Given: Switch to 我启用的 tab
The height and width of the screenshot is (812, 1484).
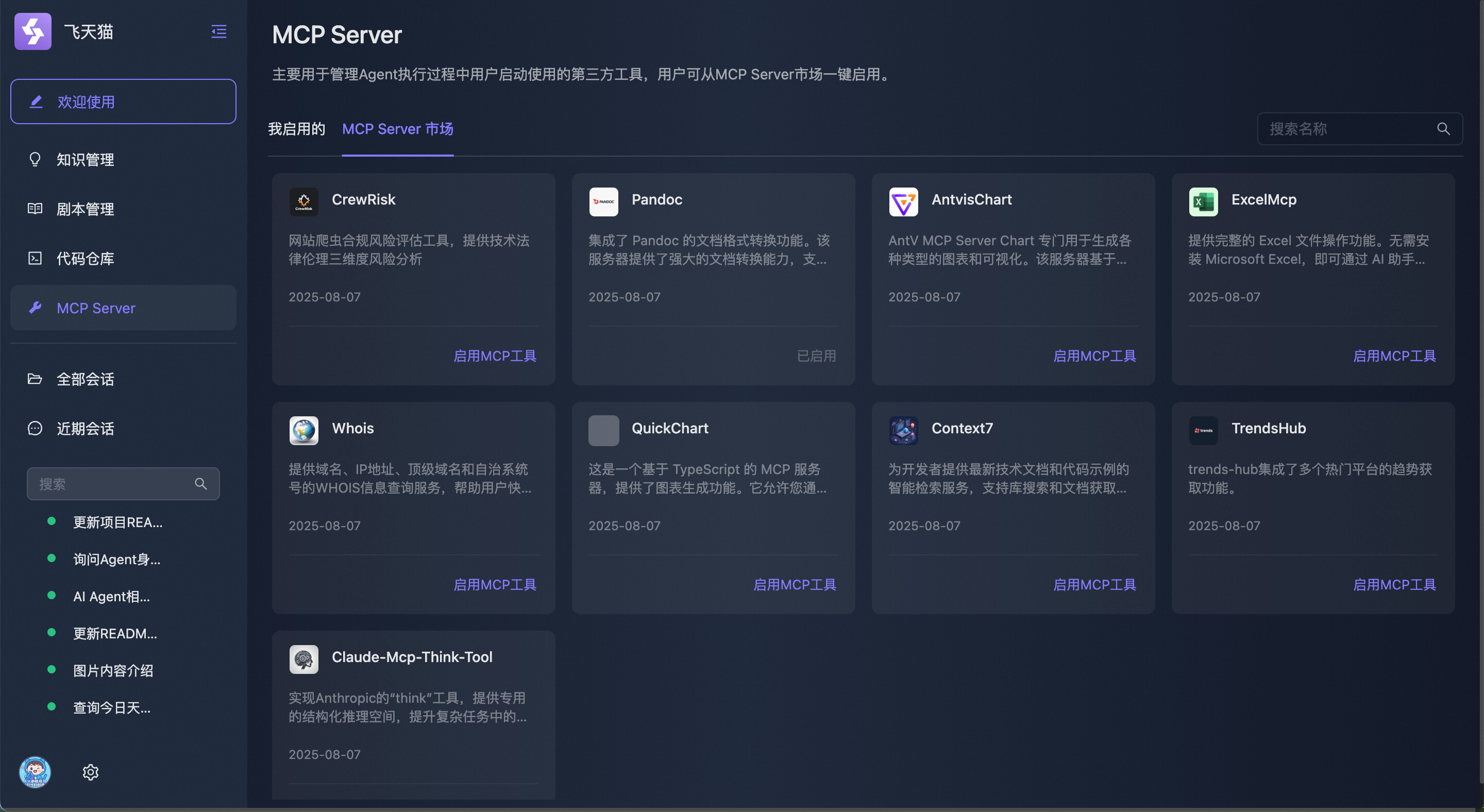Looking at the screenshot, I should (x=296, y=129).
